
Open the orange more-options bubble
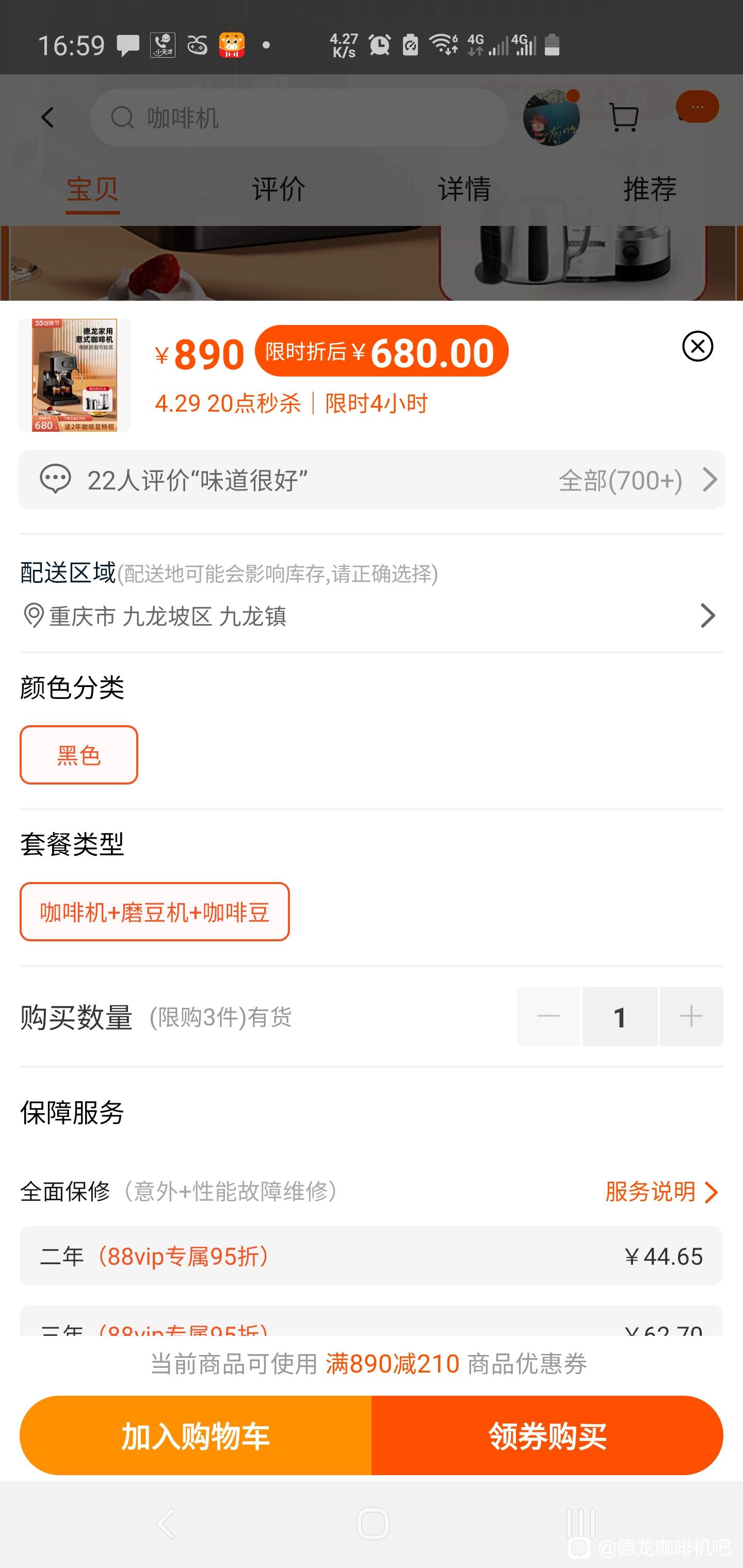tap(697, 107)
